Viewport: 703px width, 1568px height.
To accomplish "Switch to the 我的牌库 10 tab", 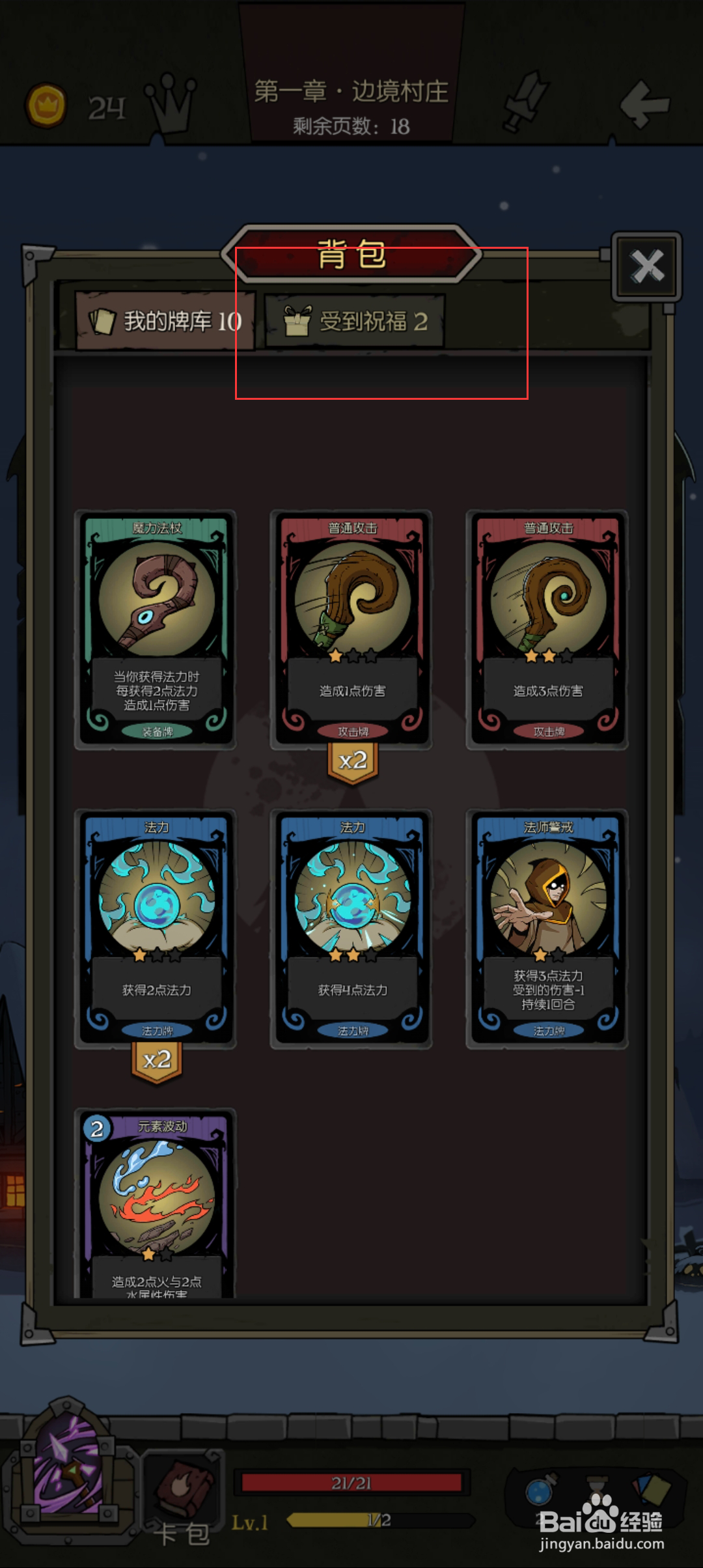I will point(165,321).
